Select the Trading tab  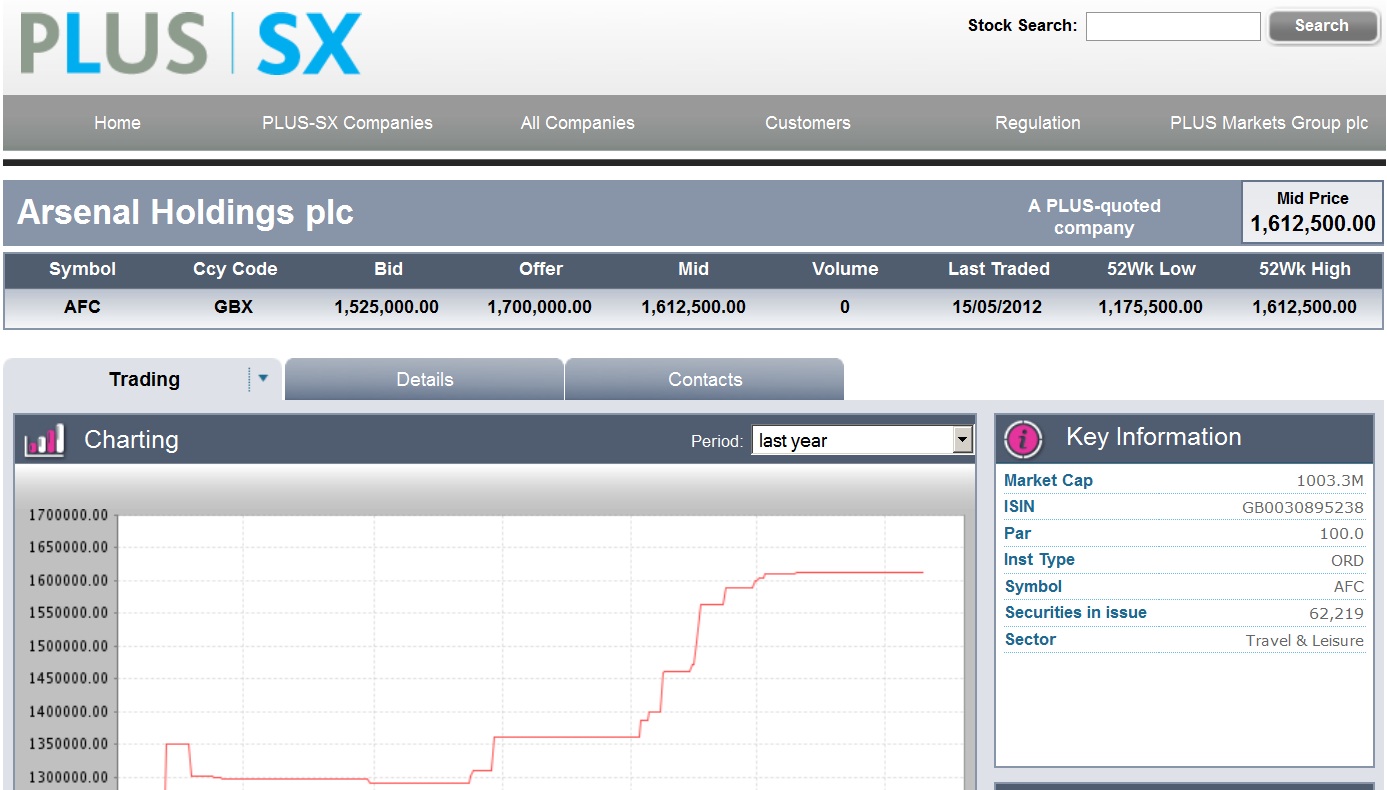click(x=144, y=380)
